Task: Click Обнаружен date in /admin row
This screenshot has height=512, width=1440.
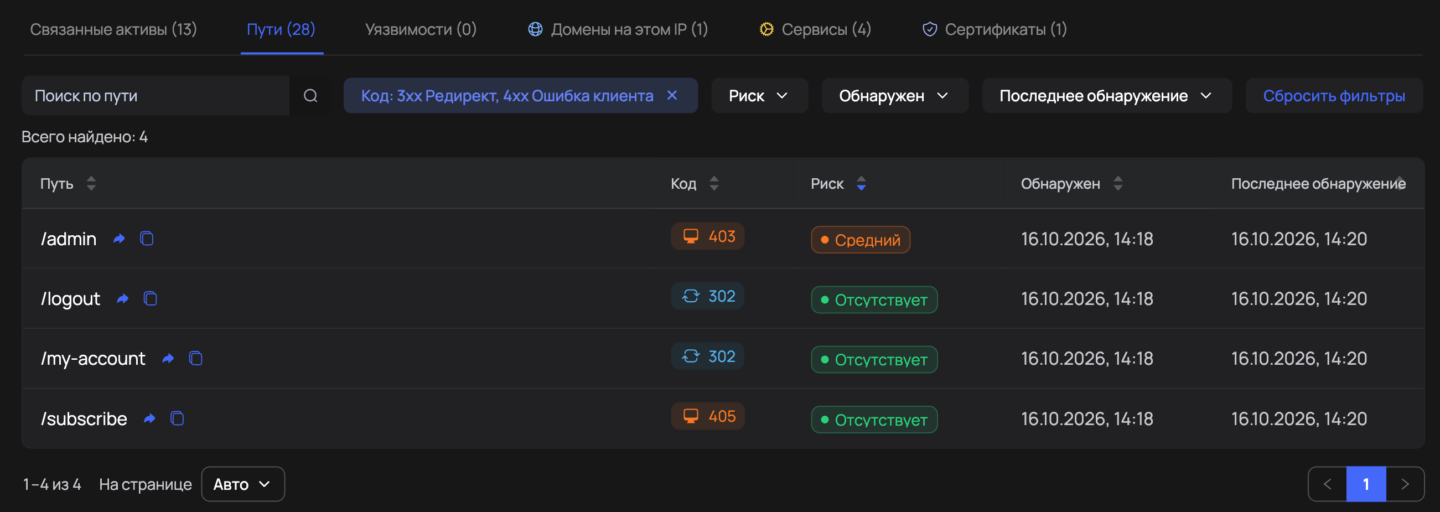Action: coord(1087,239)
